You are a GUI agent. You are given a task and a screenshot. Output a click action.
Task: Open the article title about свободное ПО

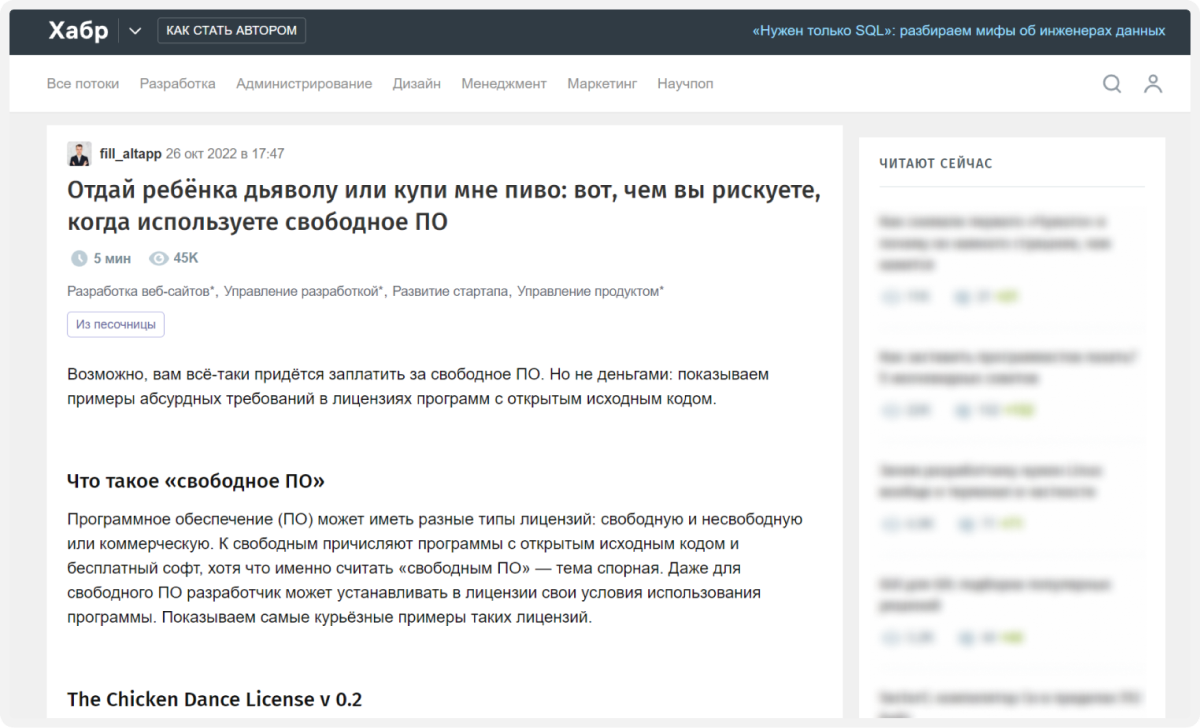444,206
